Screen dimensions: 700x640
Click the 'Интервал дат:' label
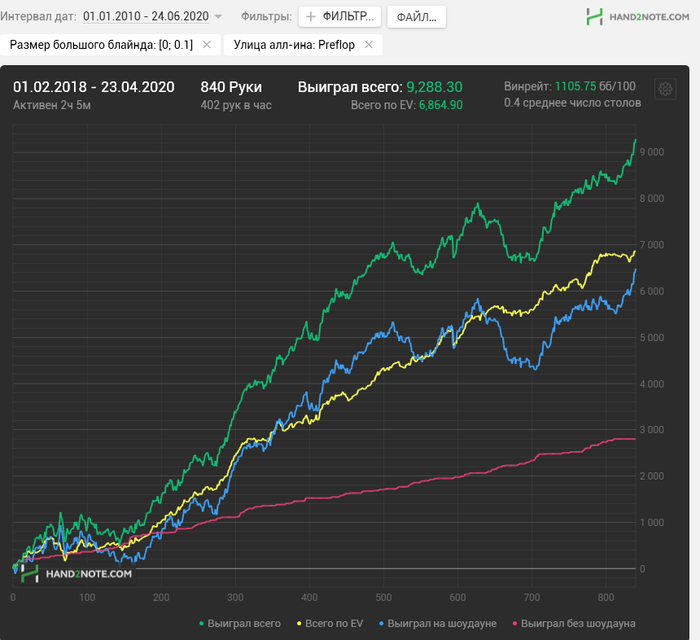[38, 17]
